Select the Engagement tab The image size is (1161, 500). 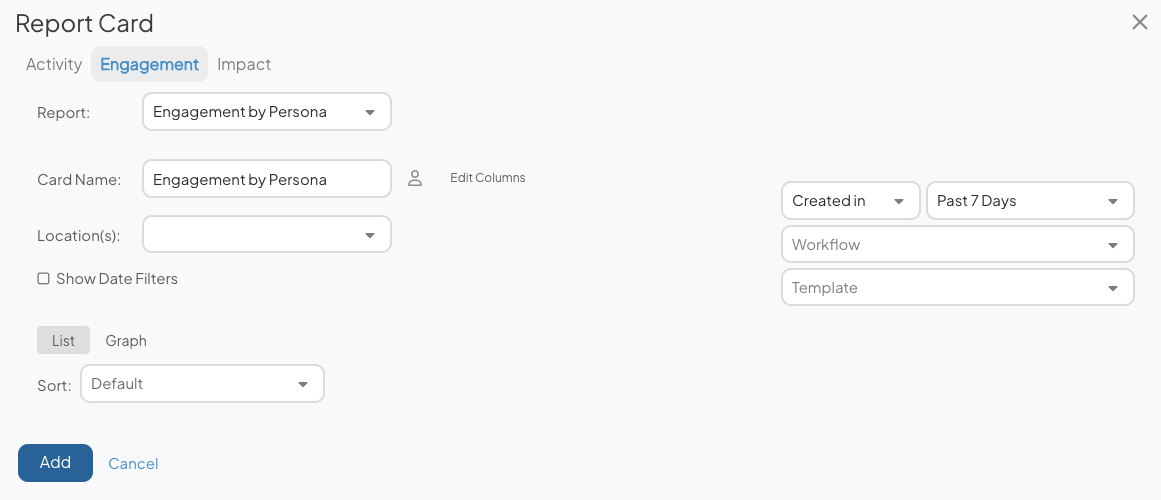[150, 64]
